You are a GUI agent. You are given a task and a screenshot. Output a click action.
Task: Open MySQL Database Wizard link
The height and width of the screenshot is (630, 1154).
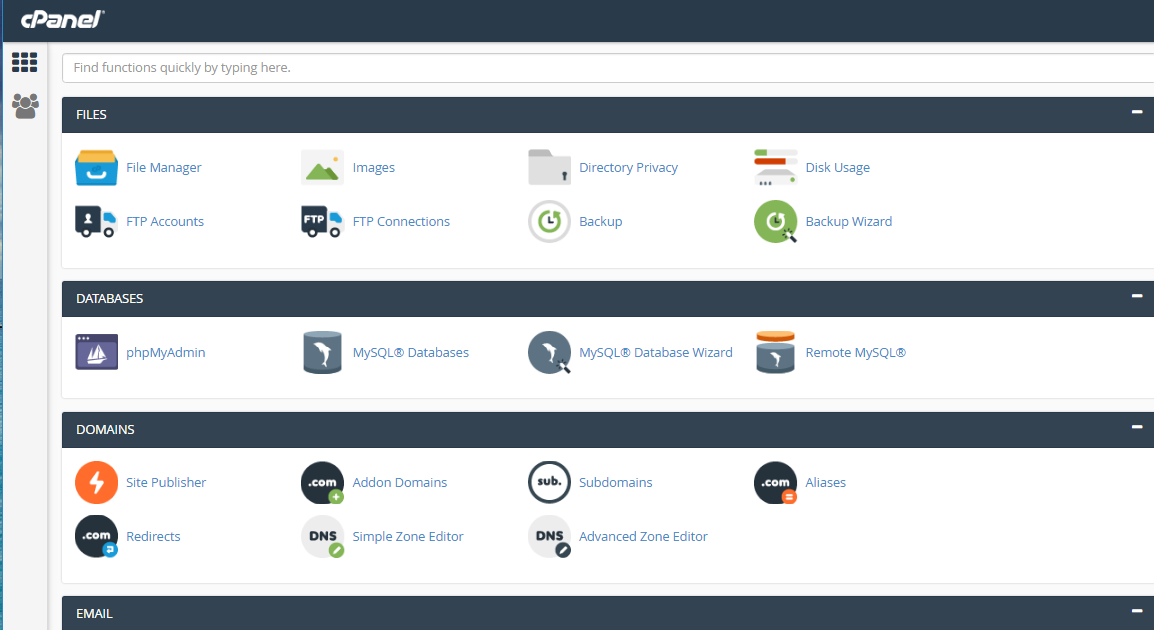tap(656, 353)
